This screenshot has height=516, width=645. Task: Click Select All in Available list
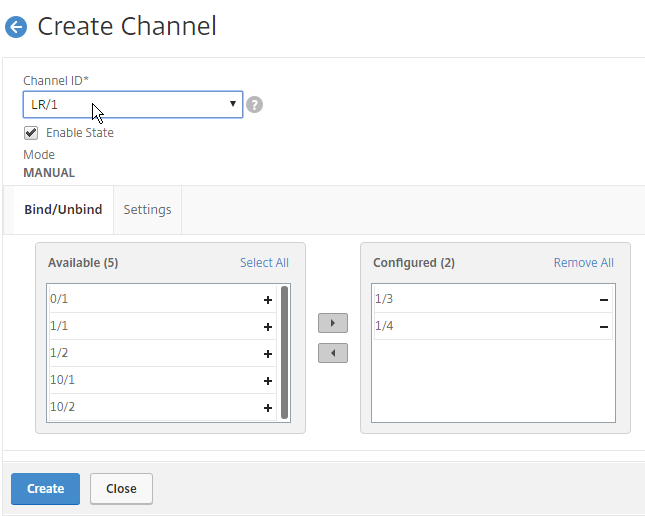[x=264, y=263]
